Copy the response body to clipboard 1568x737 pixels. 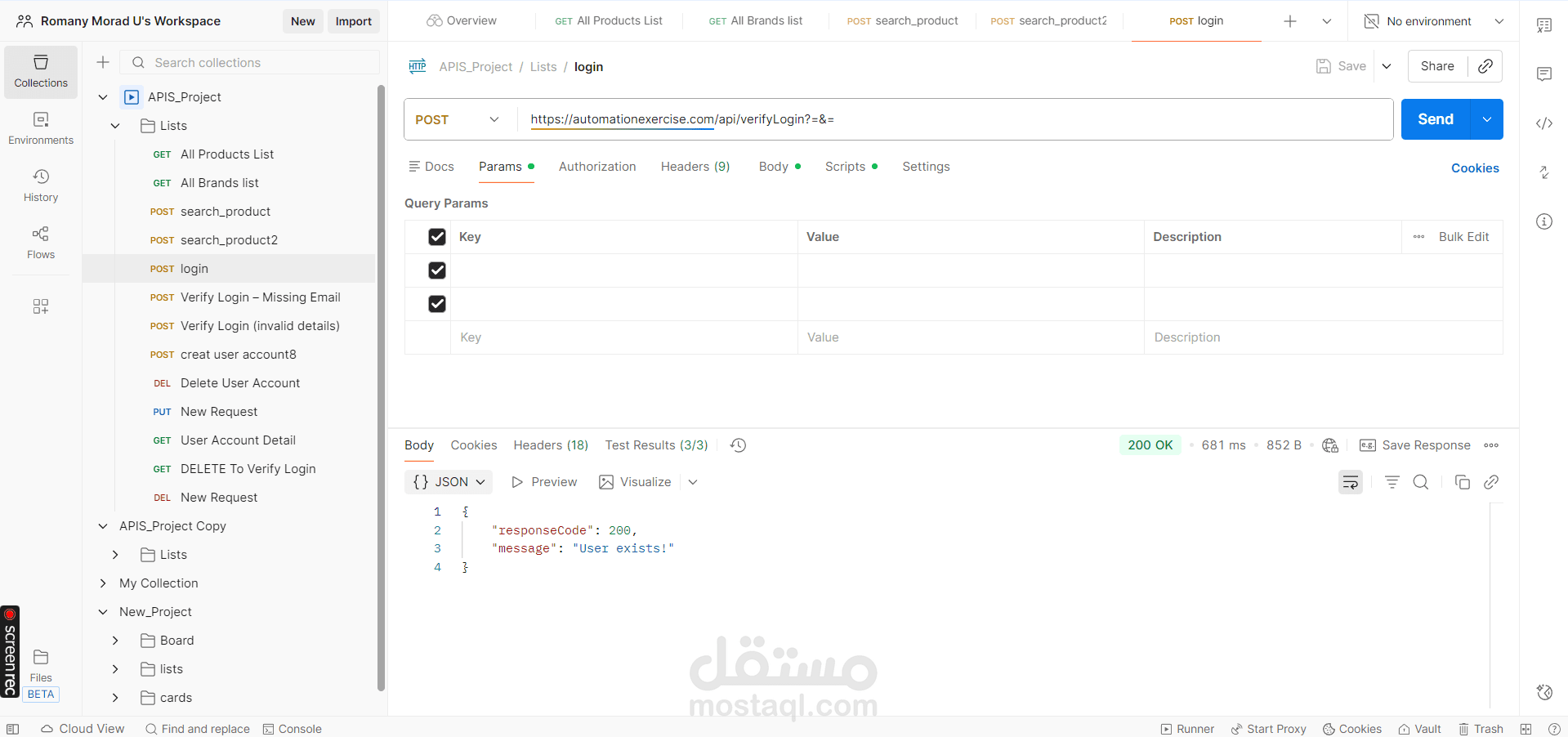[1463, 482]
